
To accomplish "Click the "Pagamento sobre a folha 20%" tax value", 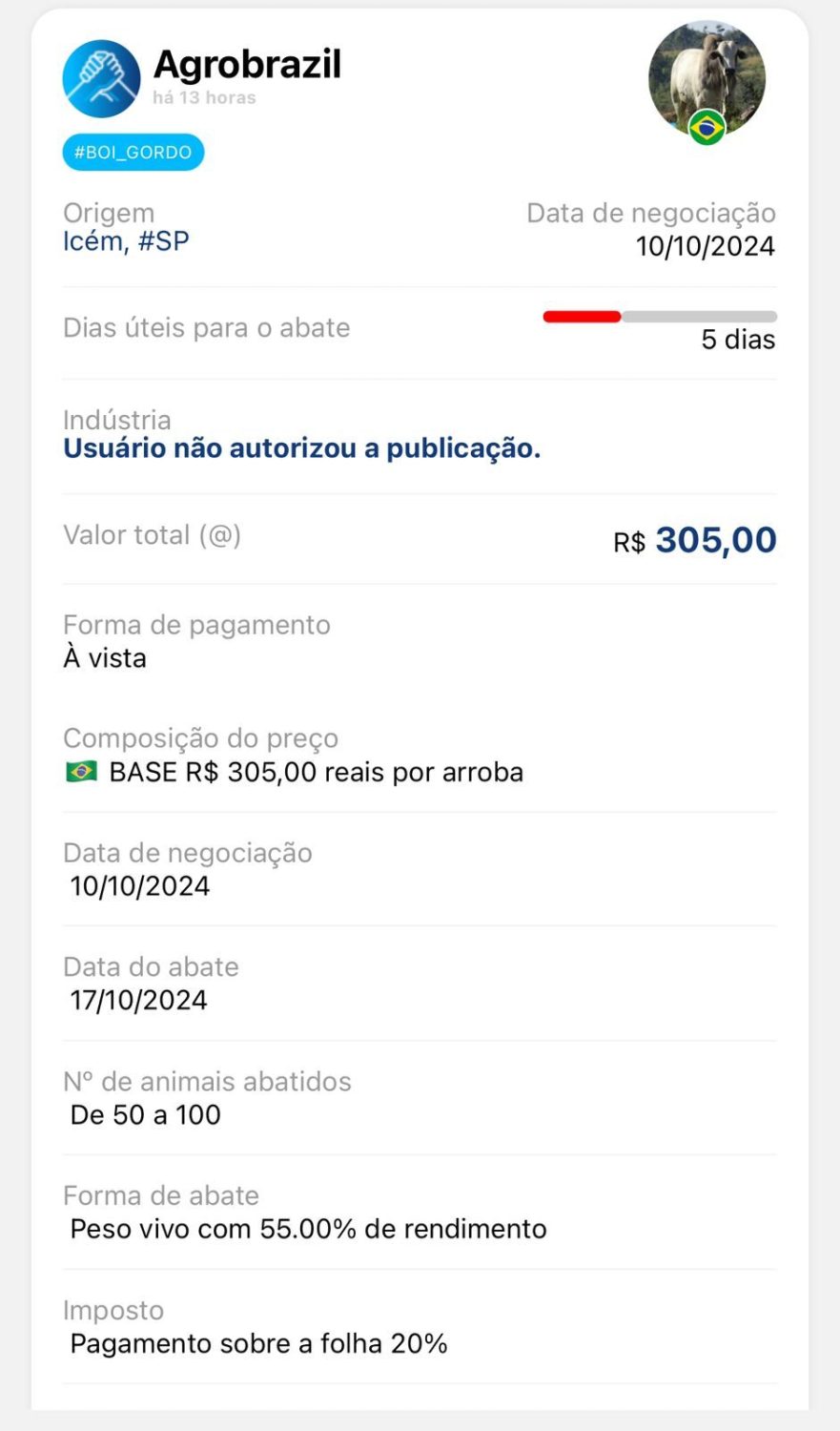I will click(258, 1344).
